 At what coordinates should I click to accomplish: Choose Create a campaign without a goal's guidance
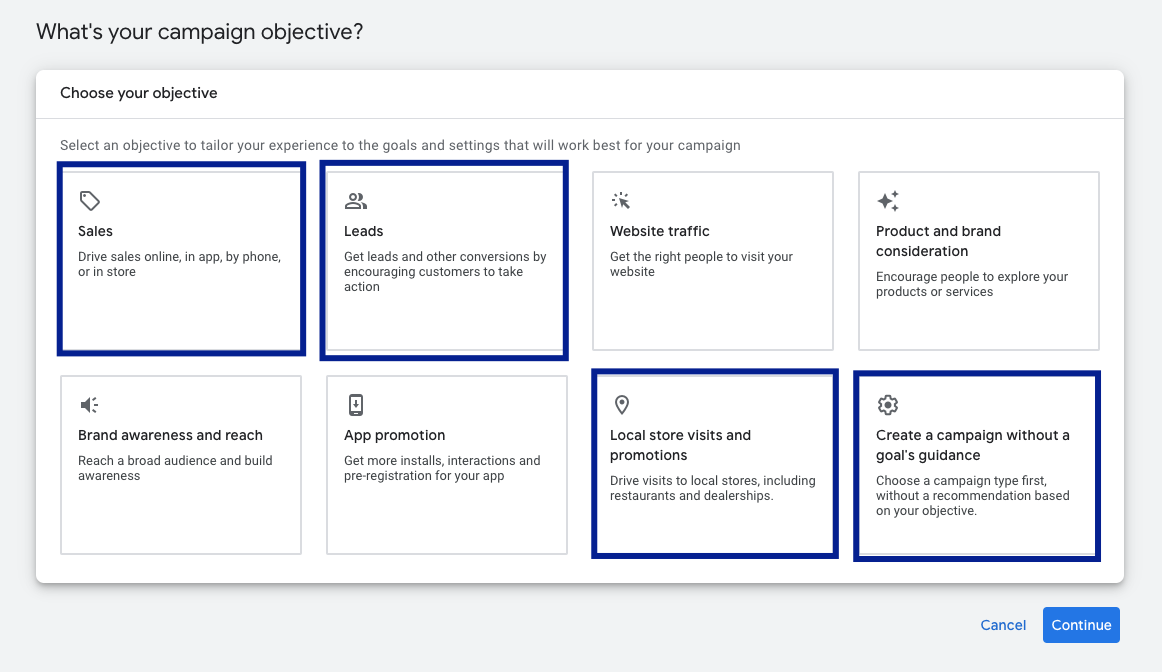click(x=972, y=445)
